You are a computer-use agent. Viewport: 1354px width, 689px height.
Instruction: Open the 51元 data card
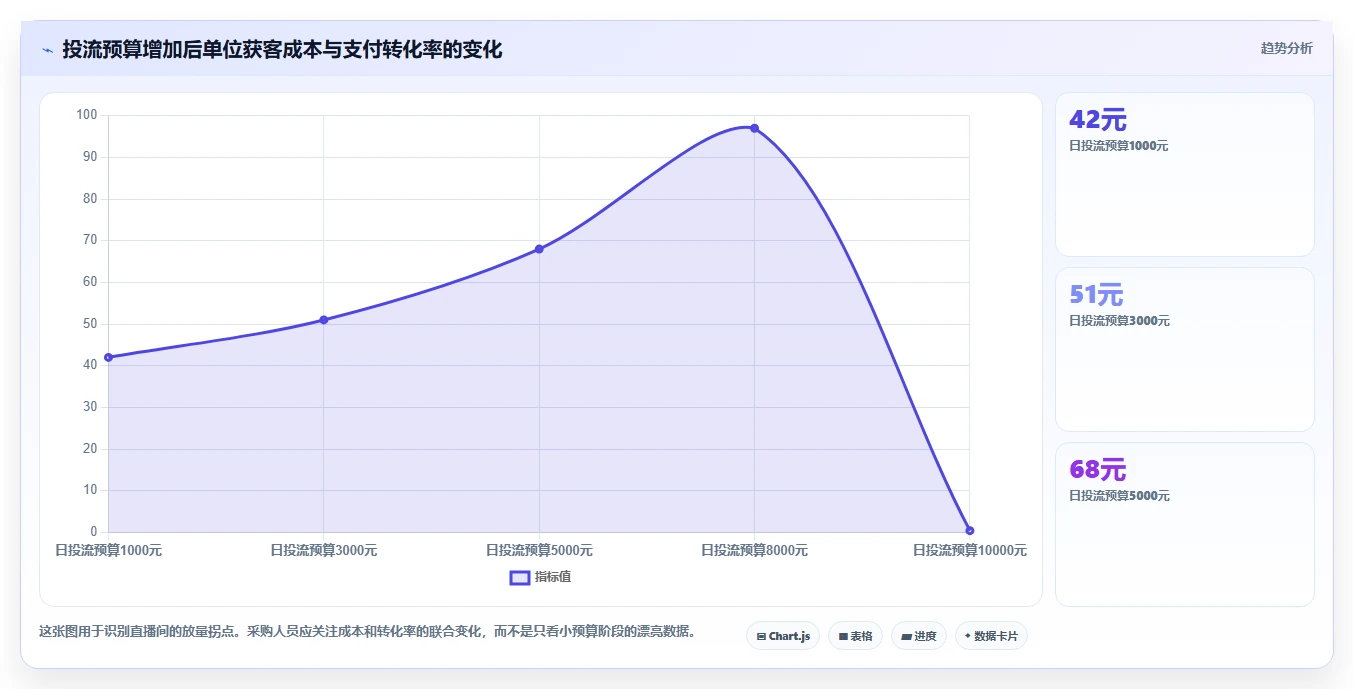pyautogui.click(x=1184, y=349)
